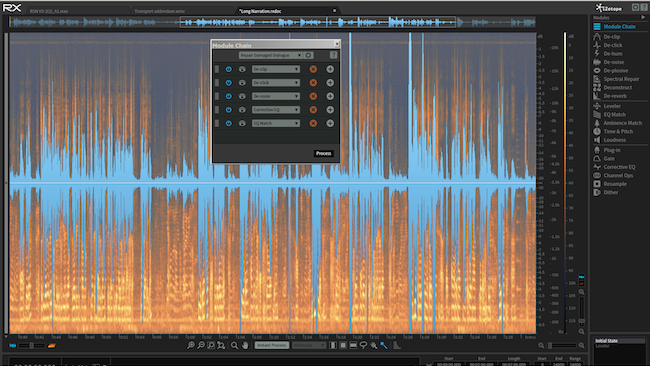This screenshot has height=366, width=650.
Task: Toggle power for De-noise chain step
Action: click(228, 96)
